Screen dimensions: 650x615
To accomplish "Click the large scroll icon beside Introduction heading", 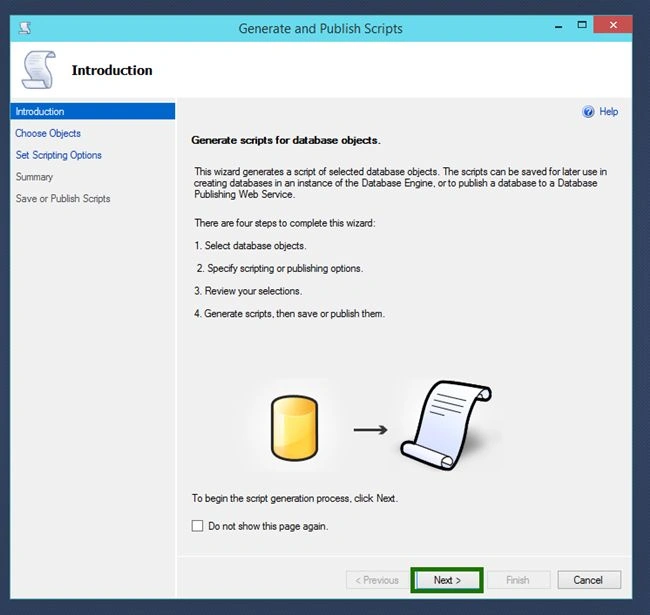I will coord(38,70).
